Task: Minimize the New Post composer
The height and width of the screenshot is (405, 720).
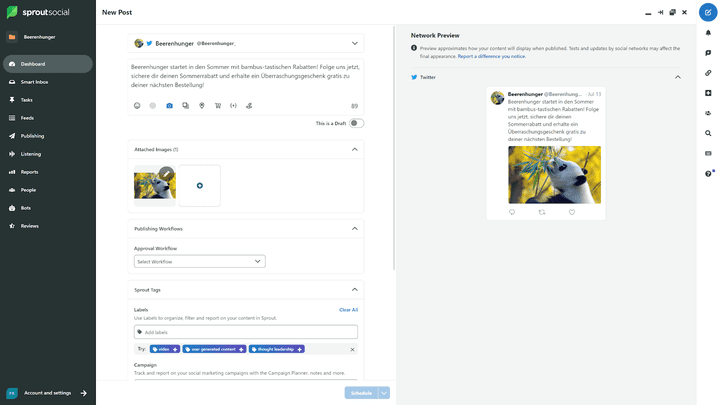Action: (648, 14)
